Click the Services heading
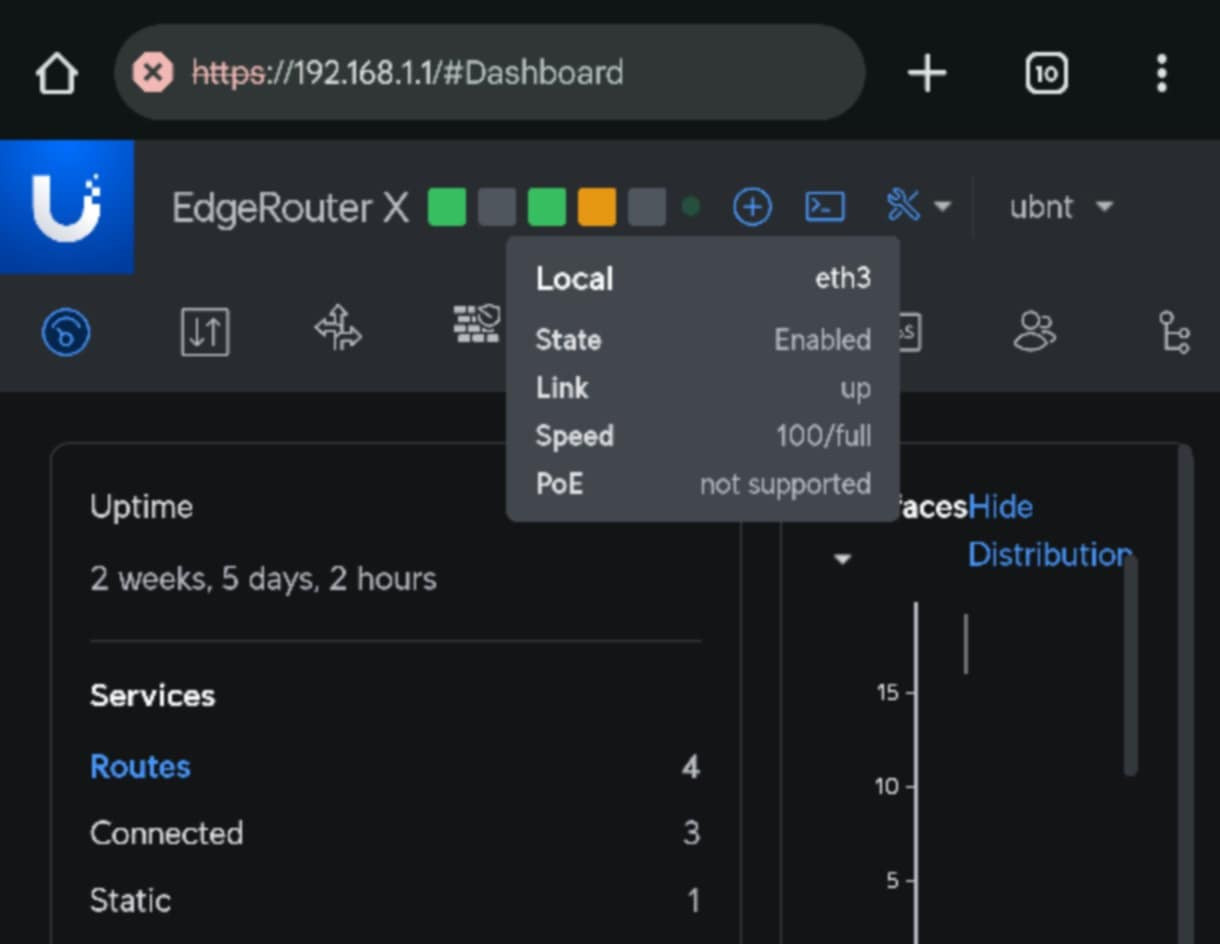This screenshot has height=944, width=1220. tap(152, 696)
